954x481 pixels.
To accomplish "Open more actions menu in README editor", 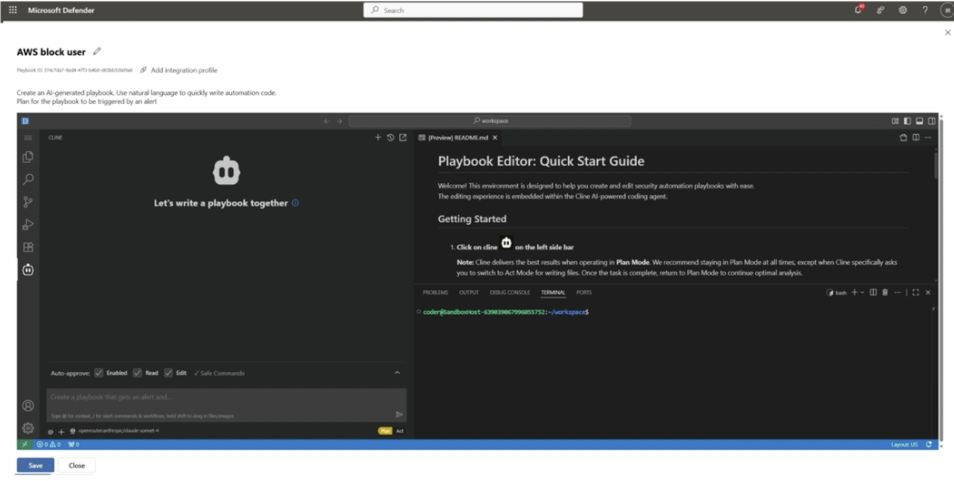I will coord(928,137).
